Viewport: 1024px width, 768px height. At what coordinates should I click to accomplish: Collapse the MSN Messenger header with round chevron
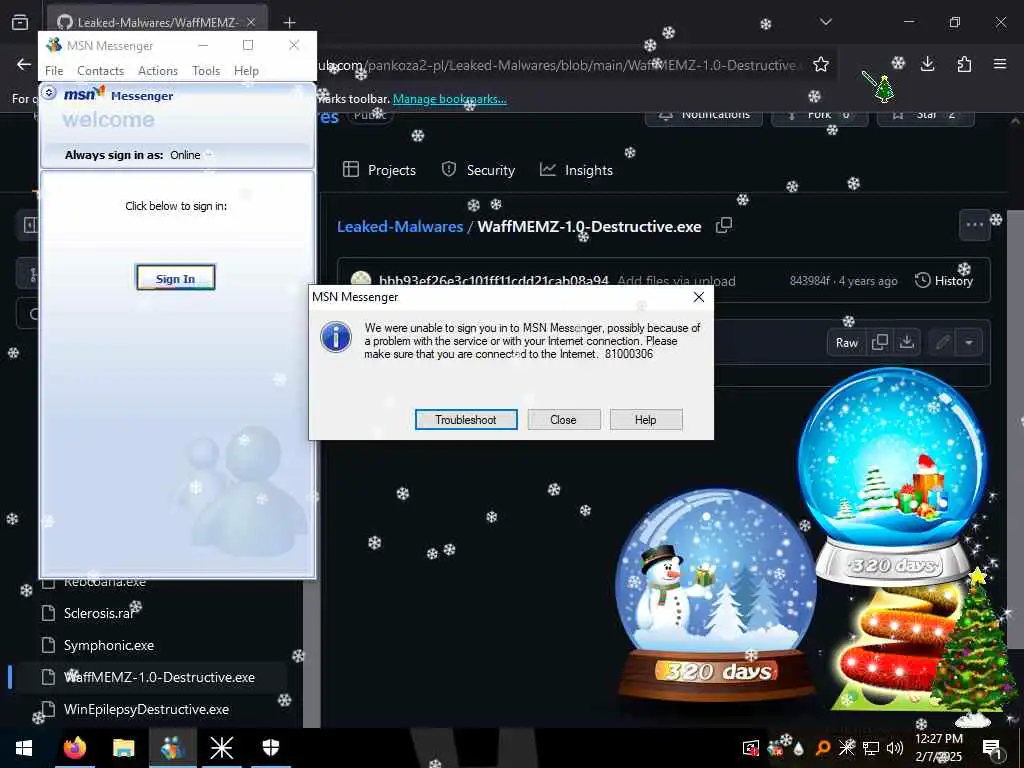[x=49, y=93]
